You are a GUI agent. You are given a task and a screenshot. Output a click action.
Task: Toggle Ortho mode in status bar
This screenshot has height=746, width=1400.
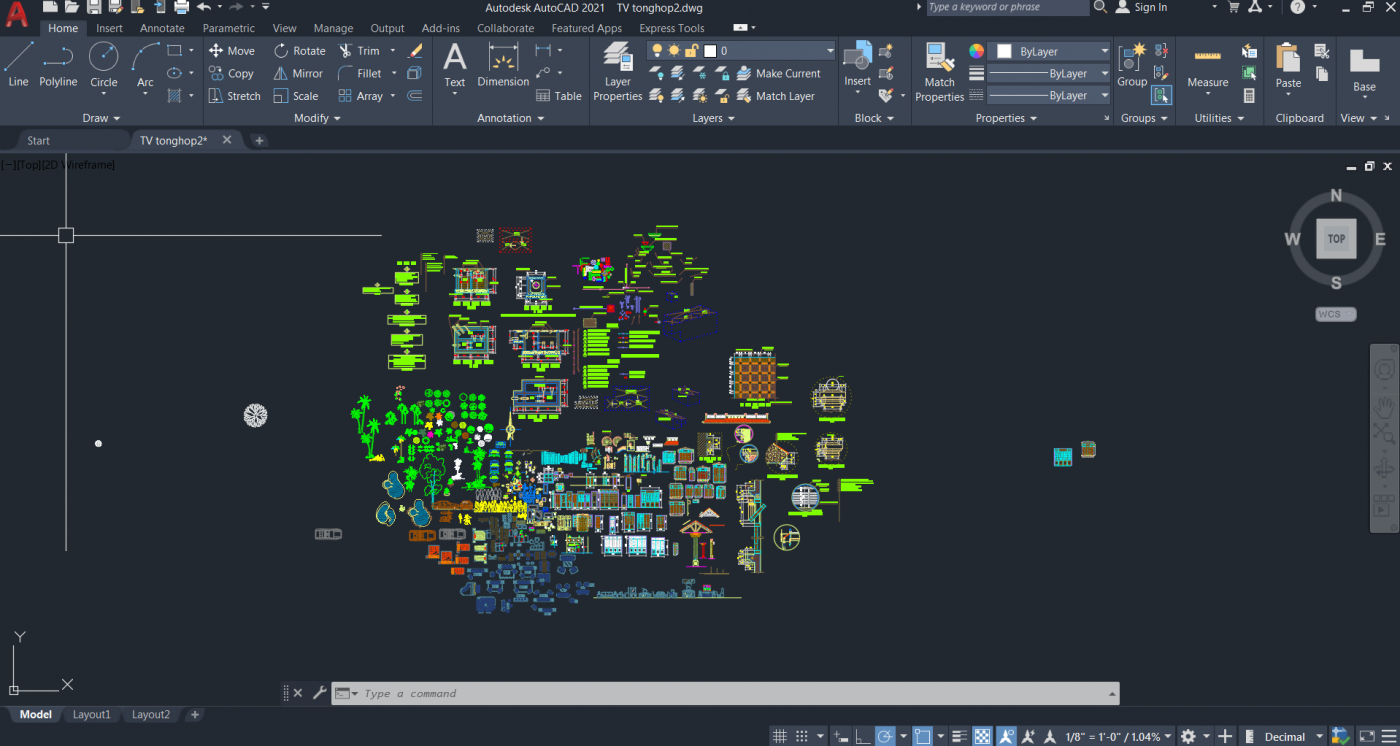[863, 737]
